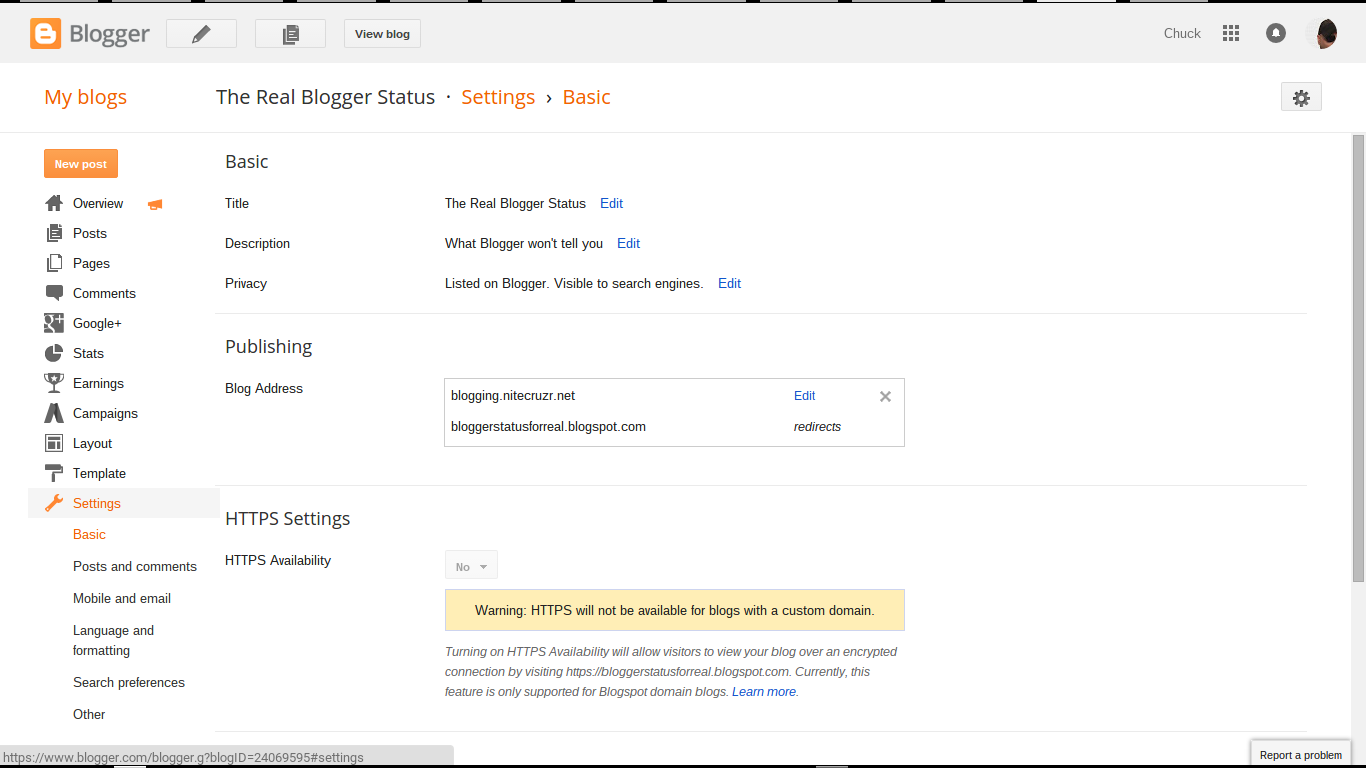Open the notifications bell icon
Image resolution: width=1366 pixels, height=768 pixels.
(x=1276, y=33)
